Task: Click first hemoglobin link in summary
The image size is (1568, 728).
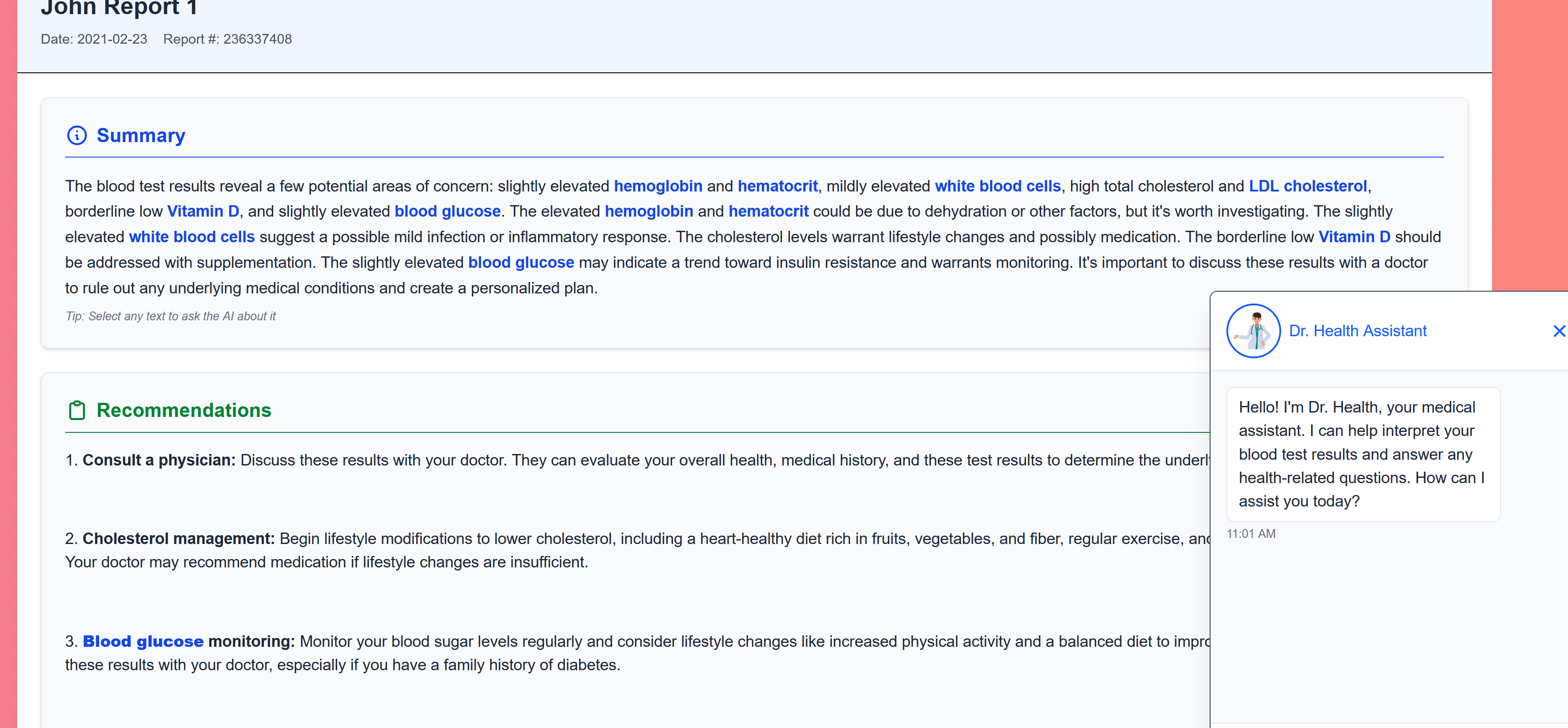Action: pos(658,186)
